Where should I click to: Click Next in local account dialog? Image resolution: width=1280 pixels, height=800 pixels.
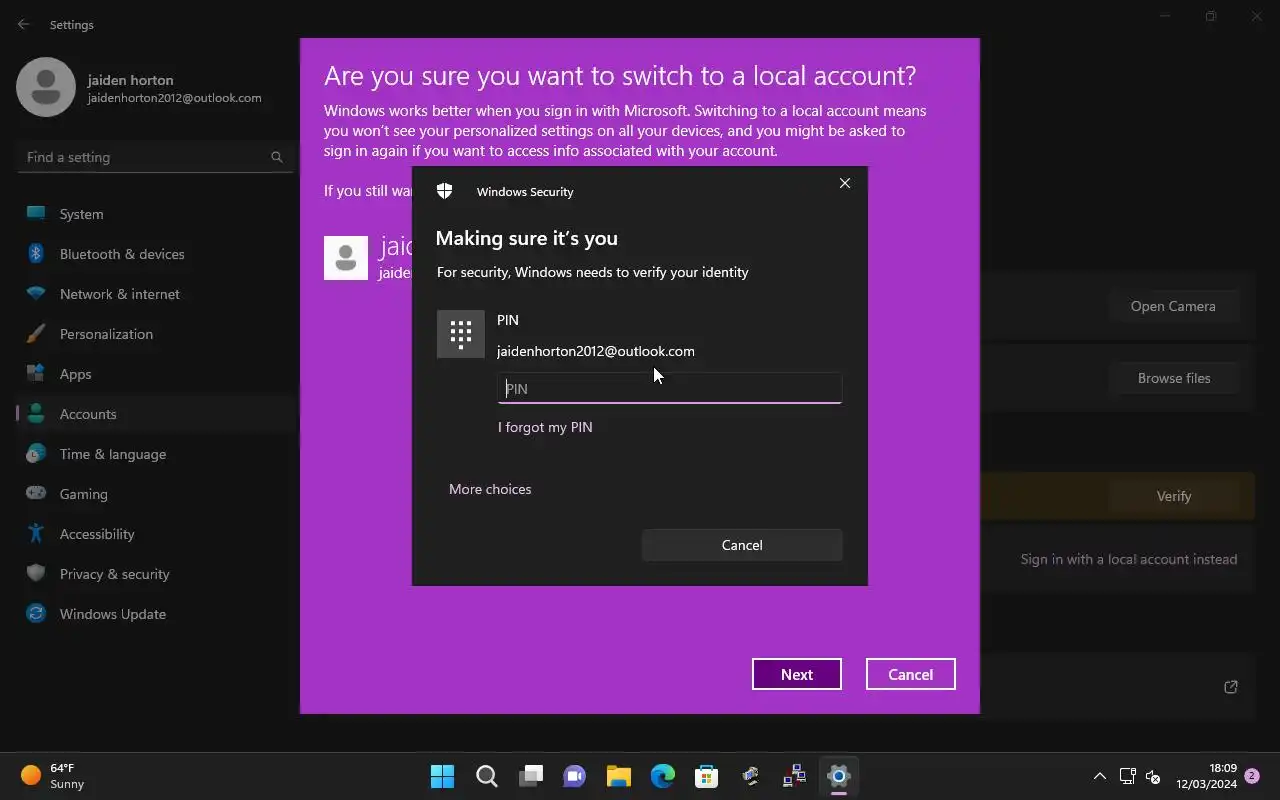(x=797, y=674)
